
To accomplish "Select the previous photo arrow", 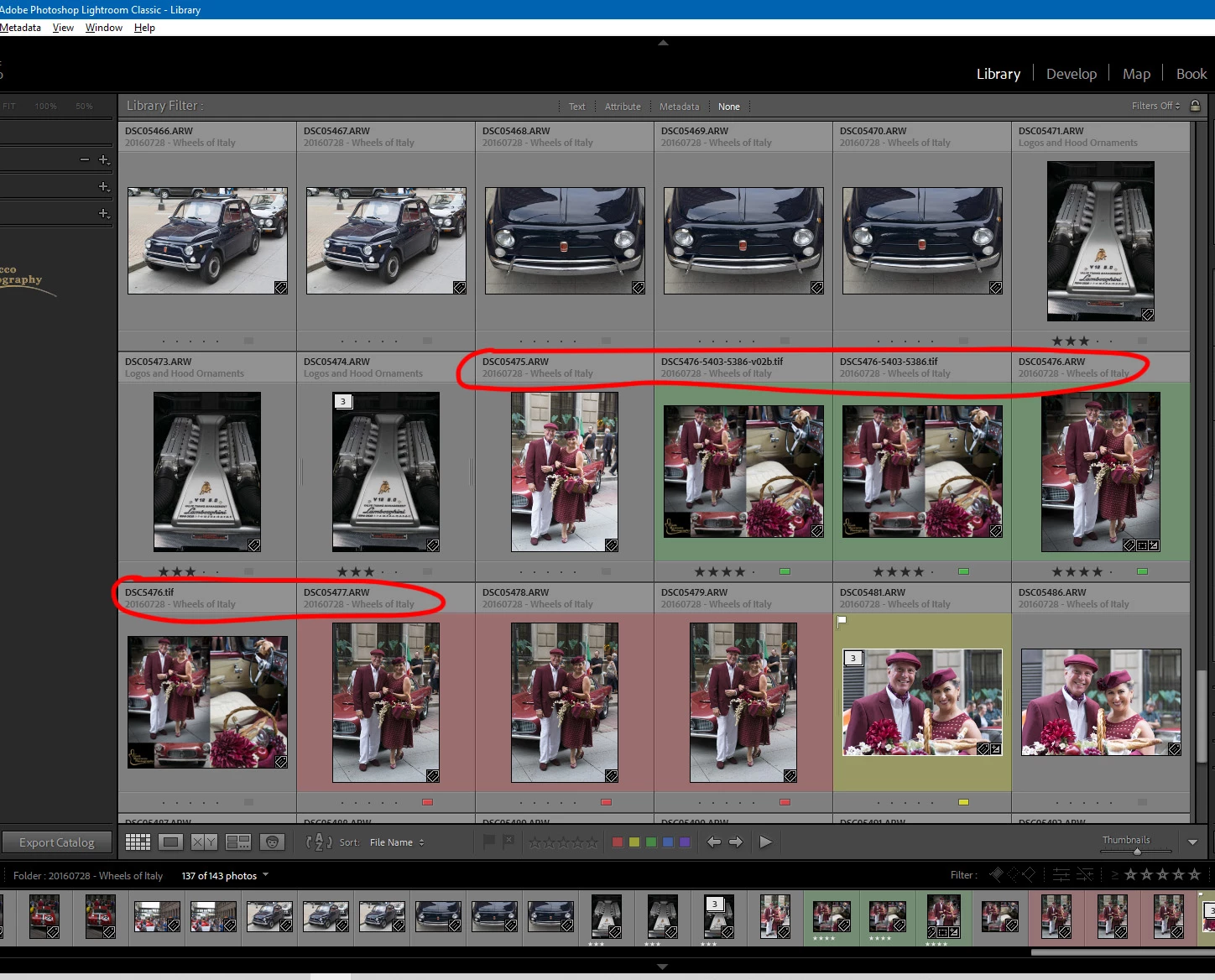I will click(714, 842).
